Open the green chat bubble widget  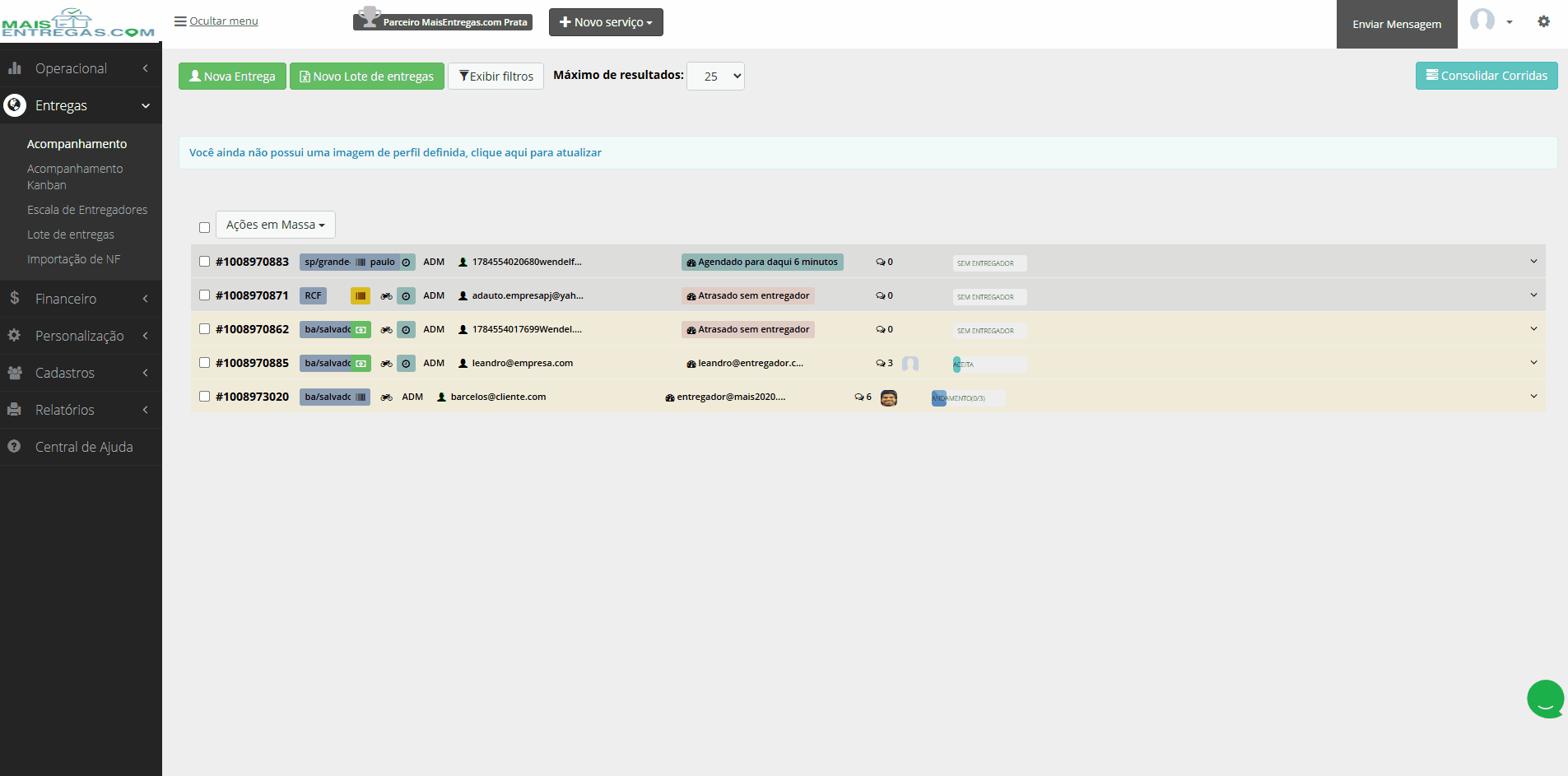[1545, 699]
